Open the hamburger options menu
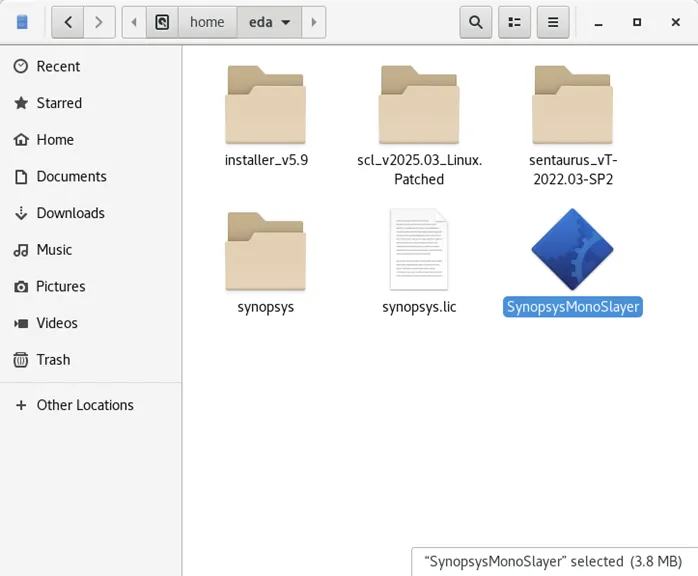698x576 pixels. click(553, 22)
